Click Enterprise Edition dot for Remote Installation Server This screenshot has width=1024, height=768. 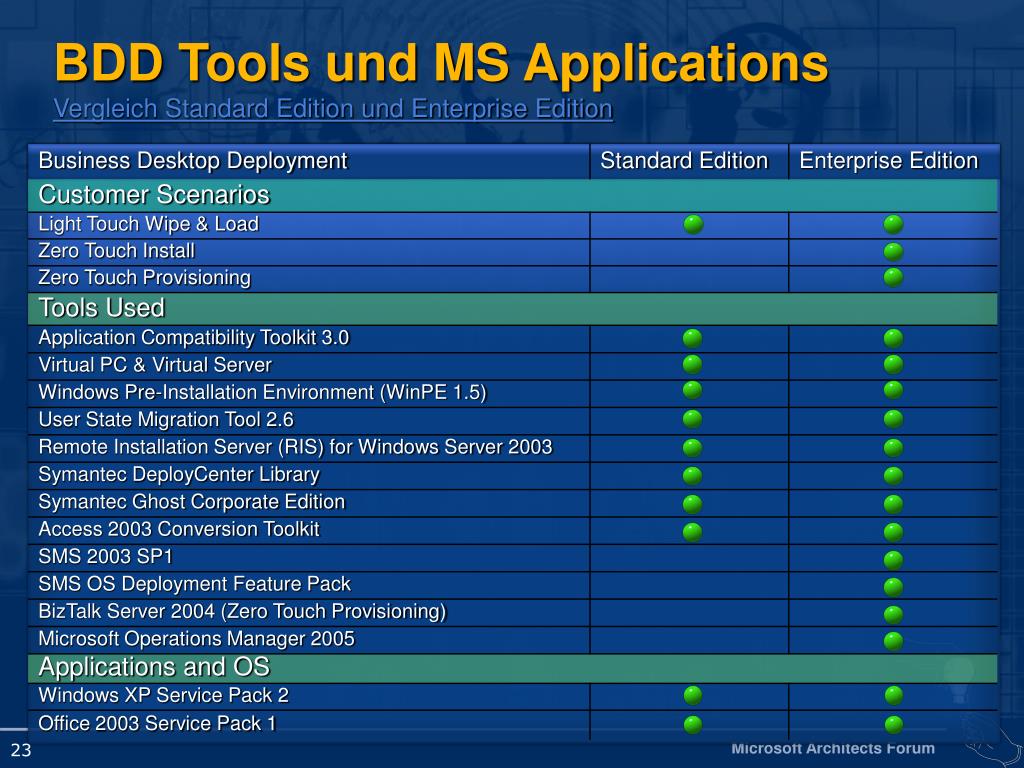[893, 448]
